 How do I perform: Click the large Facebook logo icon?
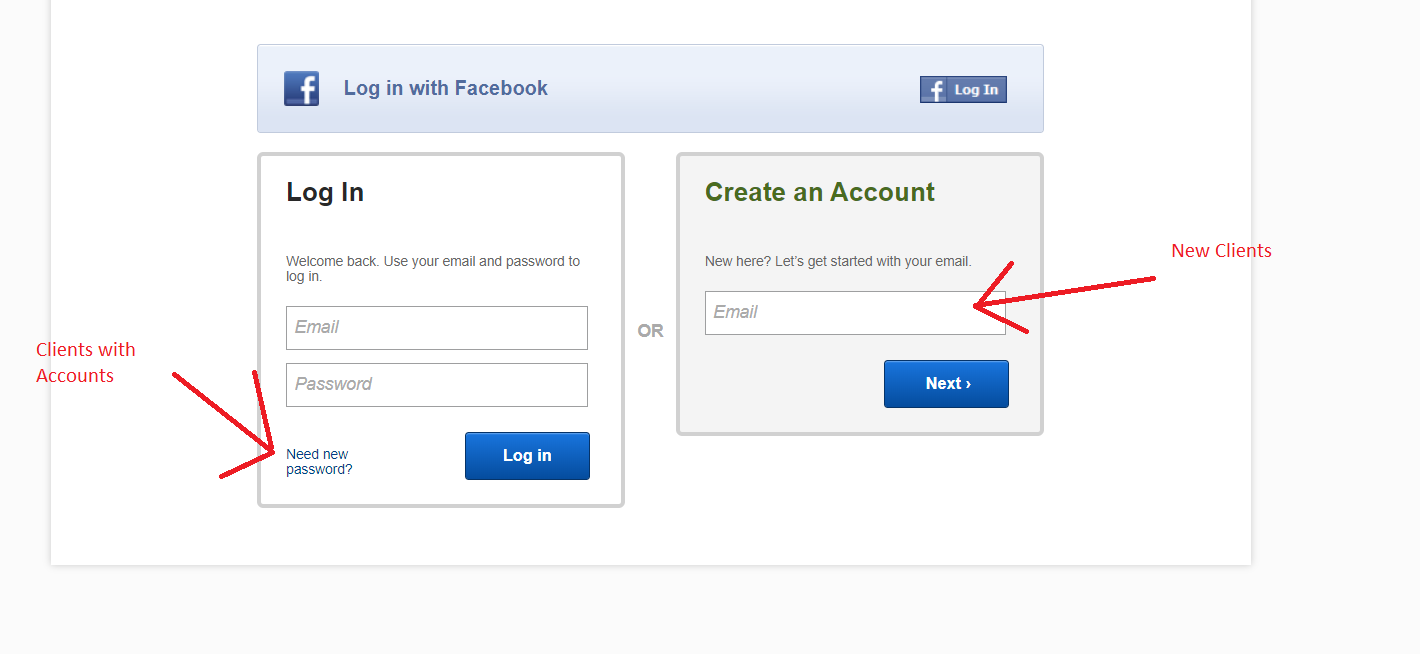(301, 88)
